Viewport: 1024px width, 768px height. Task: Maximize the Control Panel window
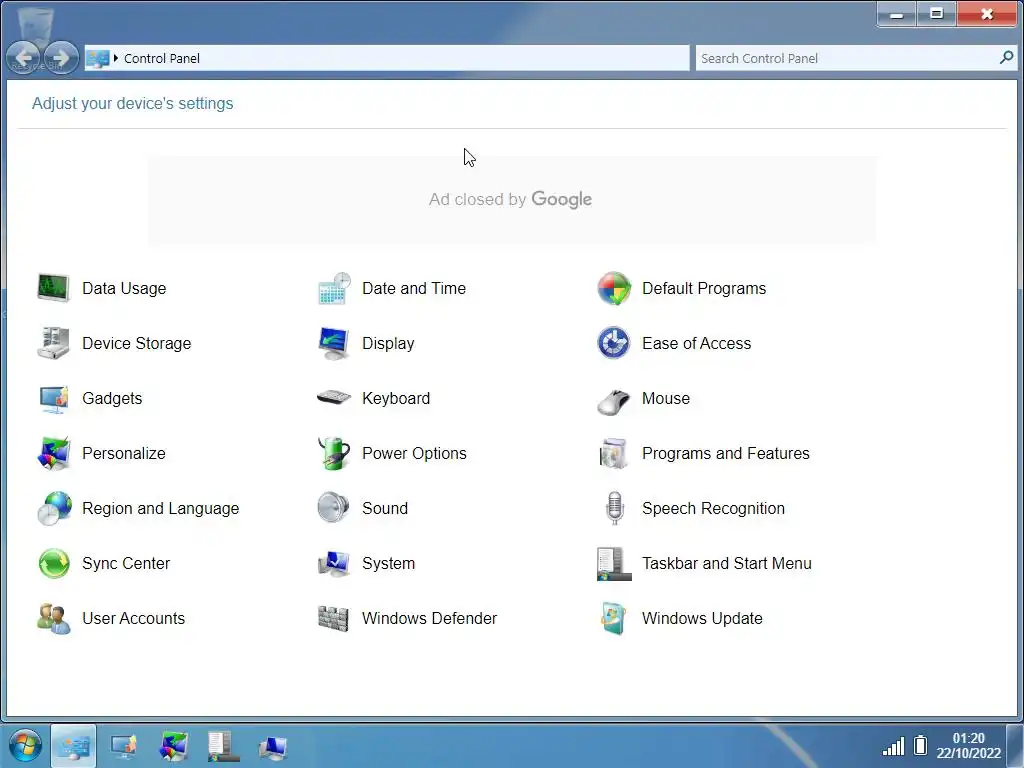(x=936, y=14)
